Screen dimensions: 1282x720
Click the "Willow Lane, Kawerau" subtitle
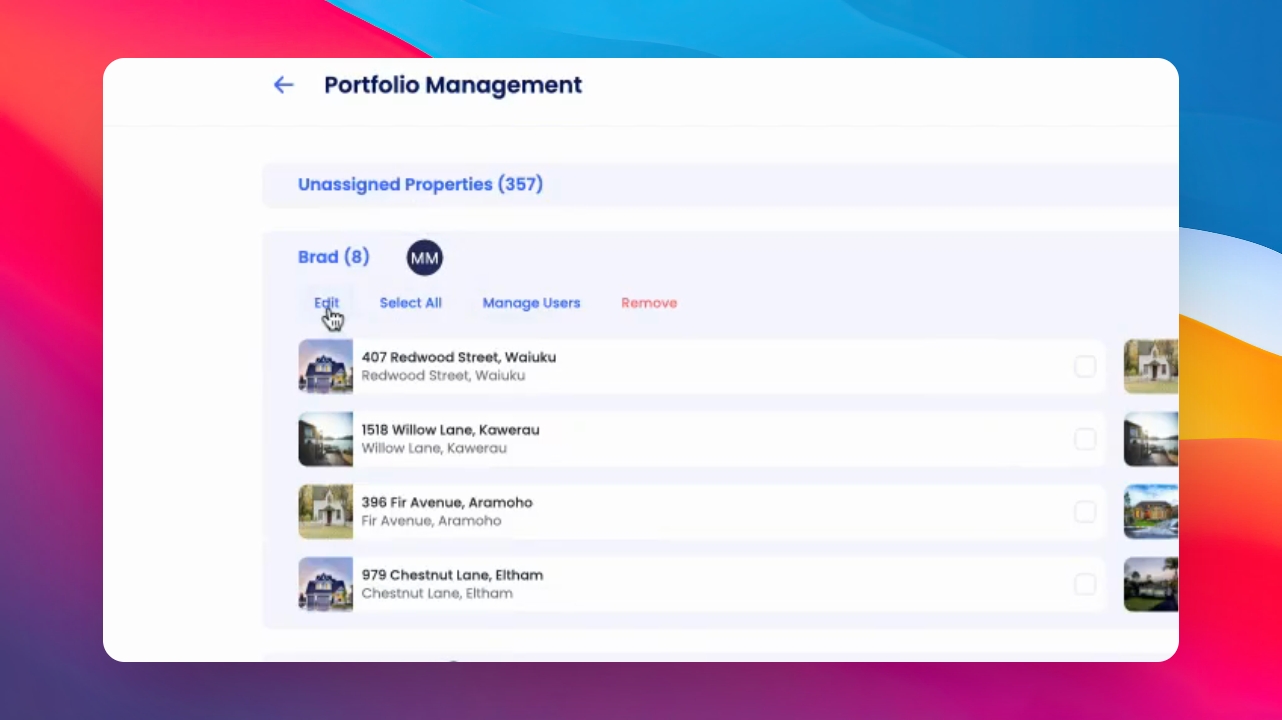[x=434, y=448]
